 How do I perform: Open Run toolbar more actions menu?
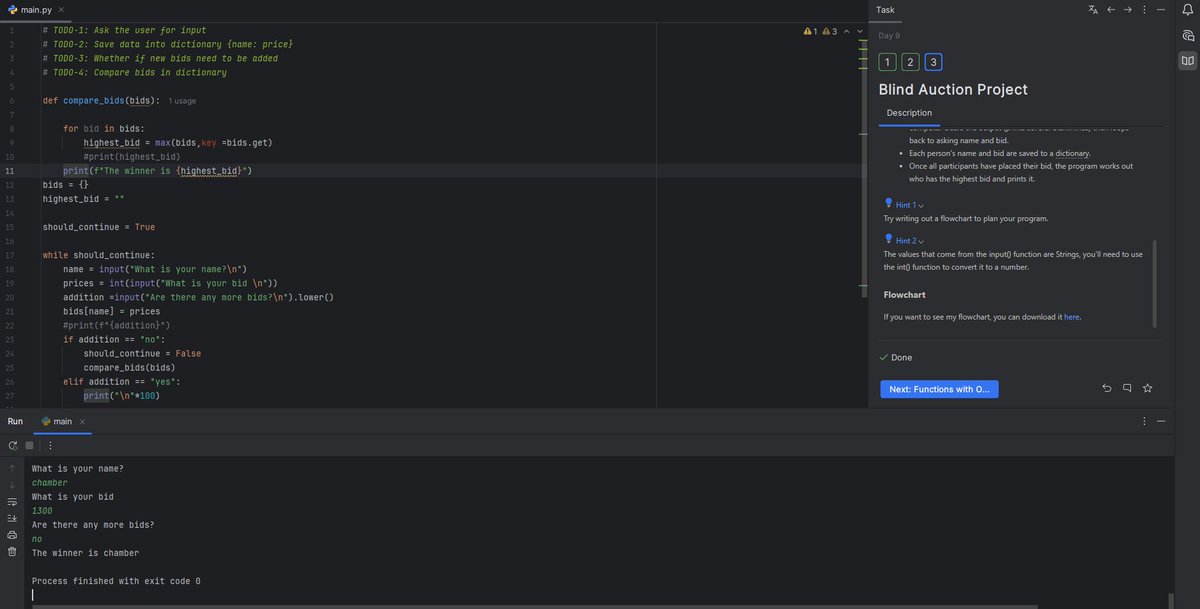point(50,446)
